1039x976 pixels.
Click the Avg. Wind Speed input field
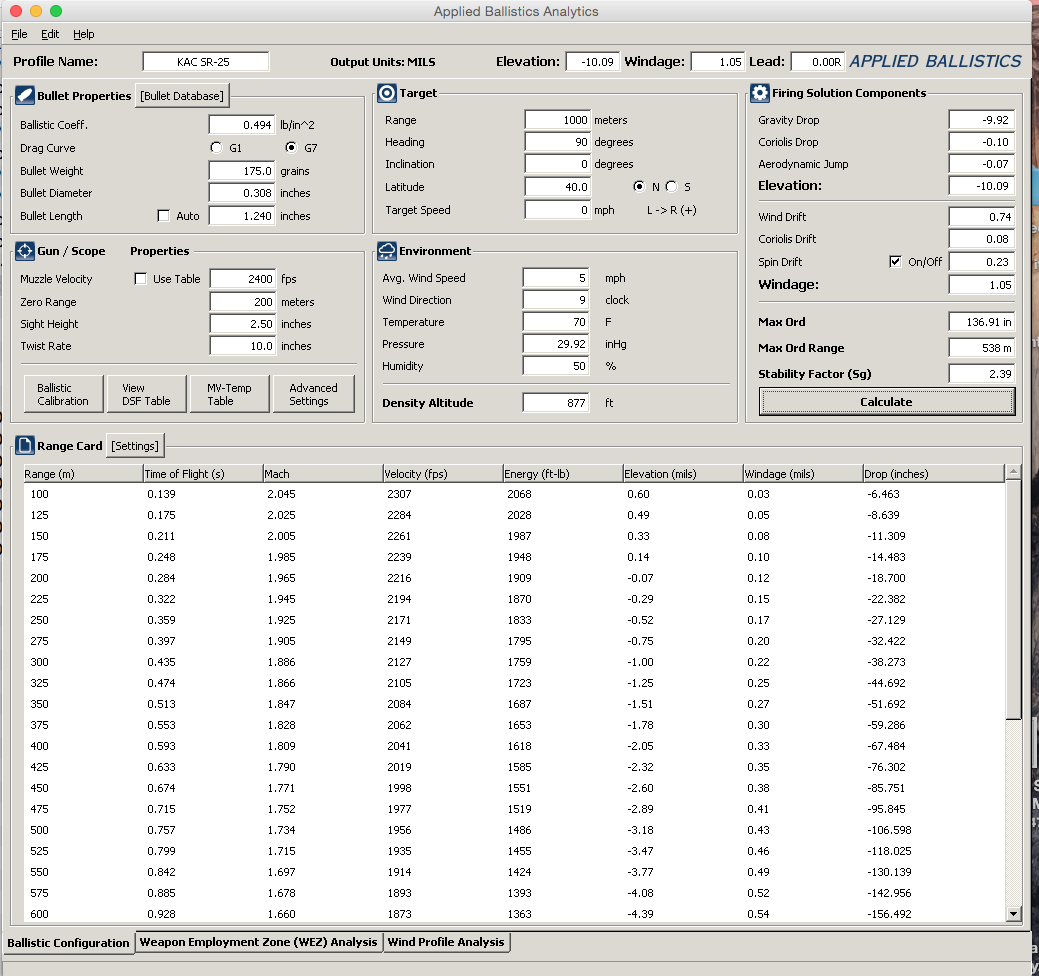[555, 278]
